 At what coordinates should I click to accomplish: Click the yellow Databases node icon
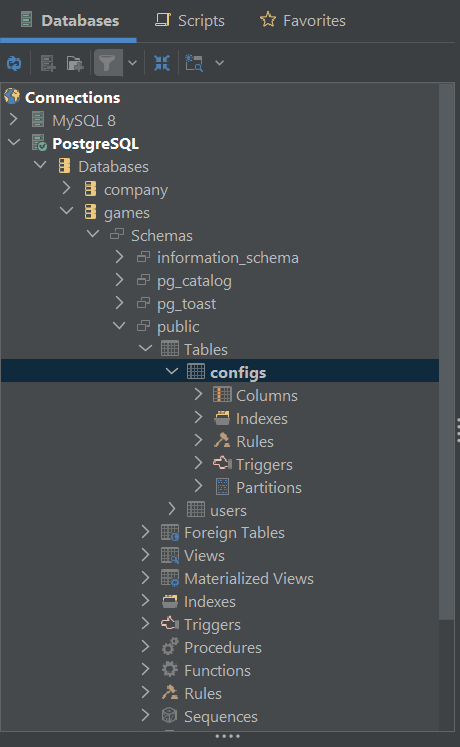(64, 166)
